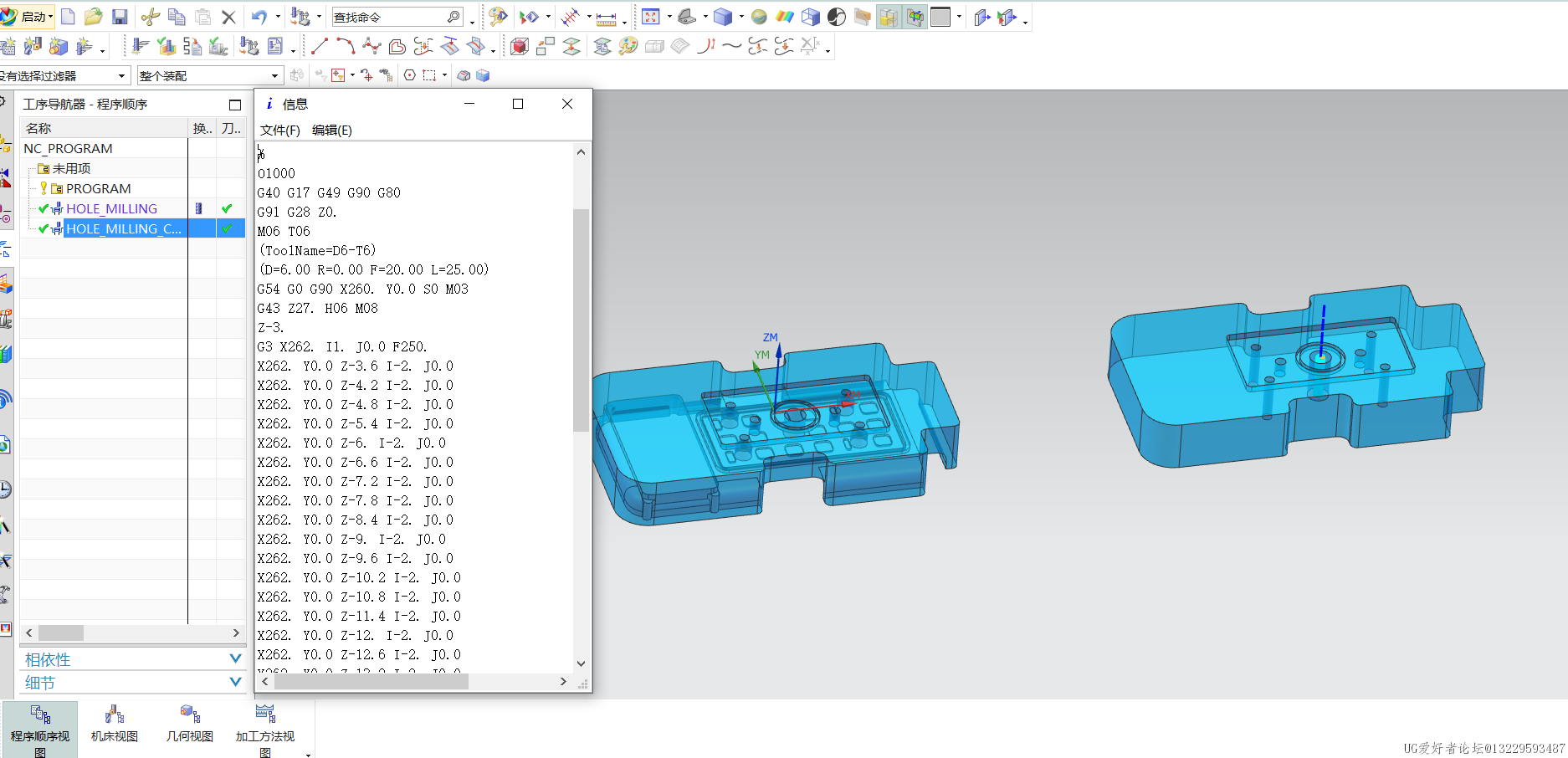Click the 刀.. column header
This screenshot has width=1568, height=758.
coord(232,128)
